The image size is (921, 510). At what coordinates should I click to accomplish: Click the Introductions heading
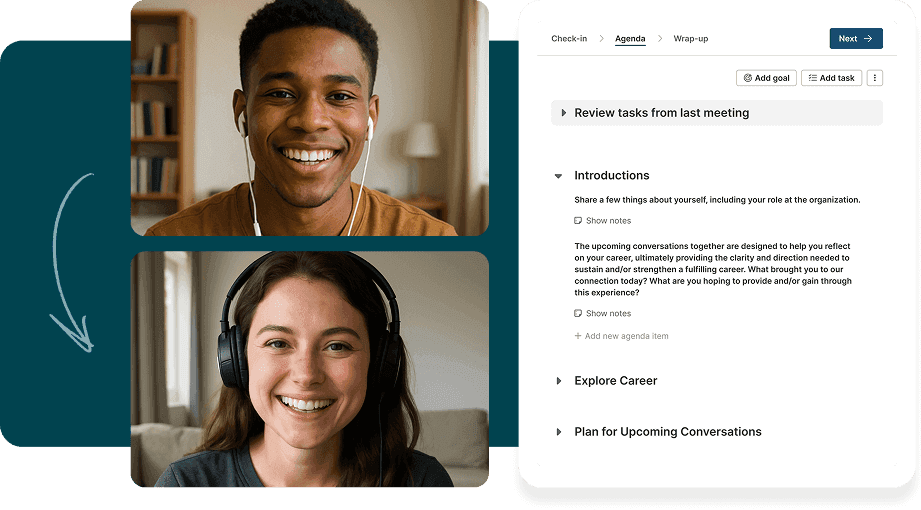tap(611, 175)
